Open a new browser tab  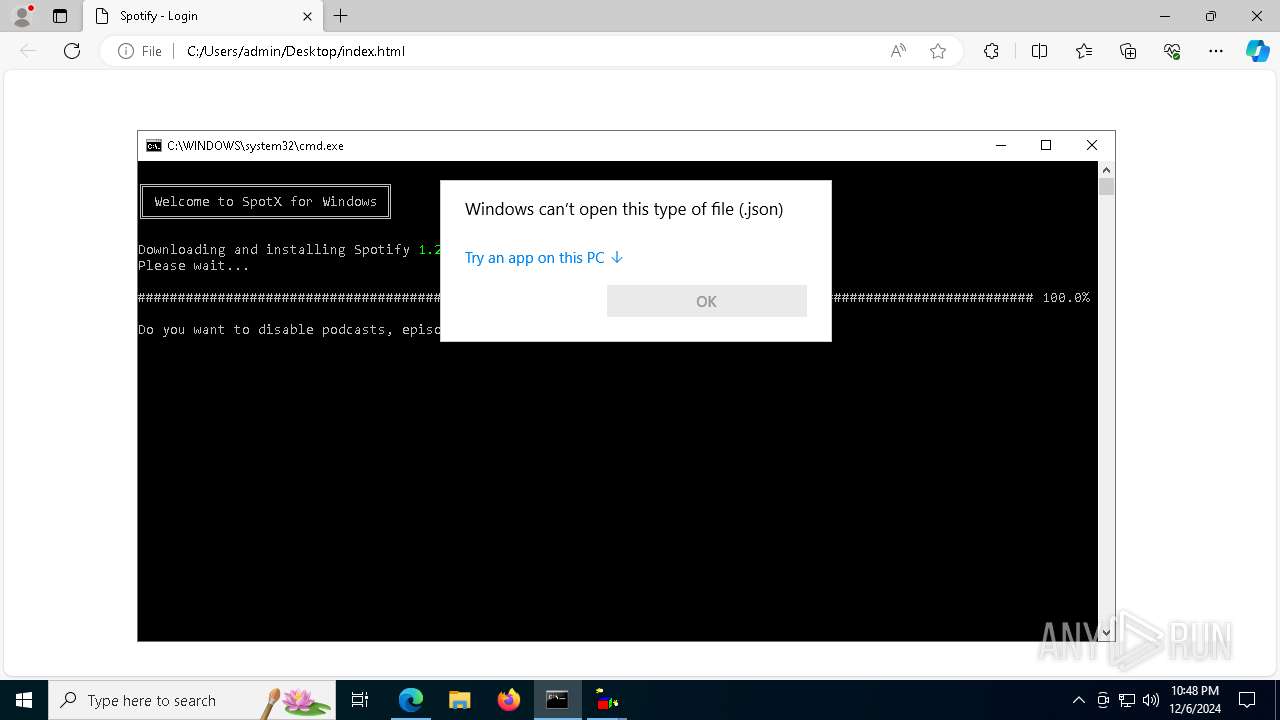(x=341, y=16)
